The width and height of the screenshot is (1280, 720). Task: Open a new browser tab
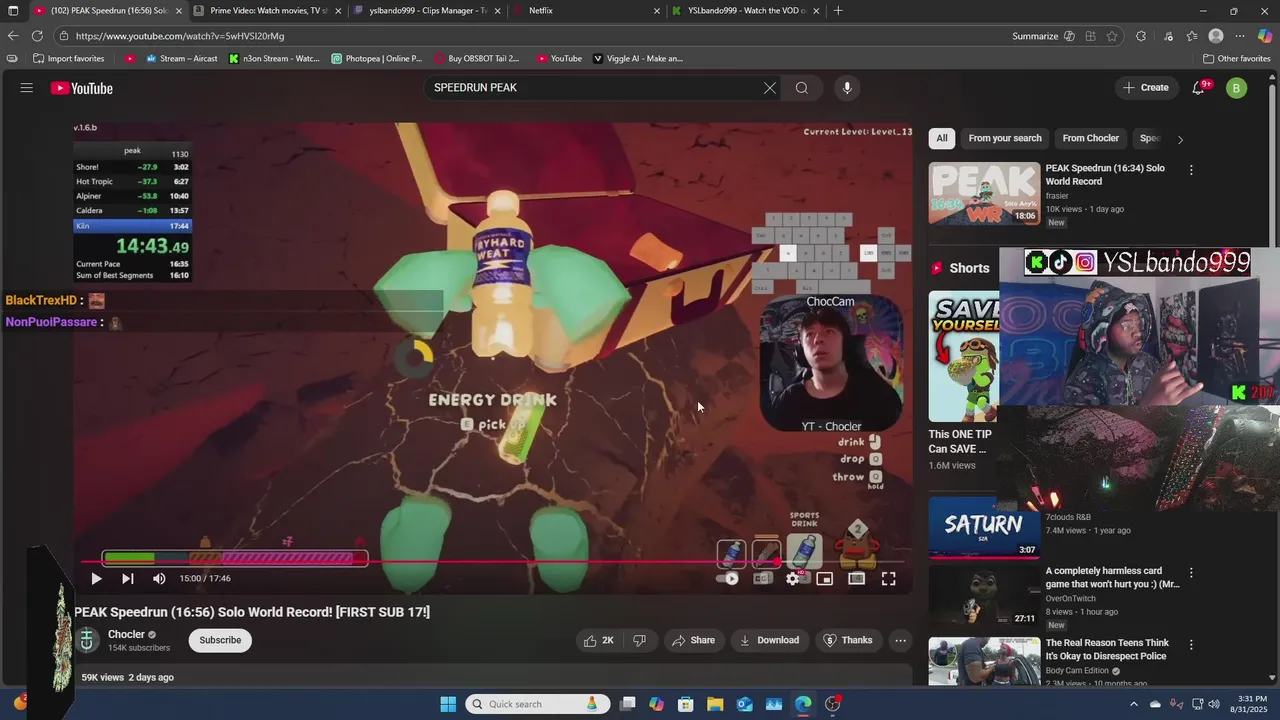tap(838, 11)
